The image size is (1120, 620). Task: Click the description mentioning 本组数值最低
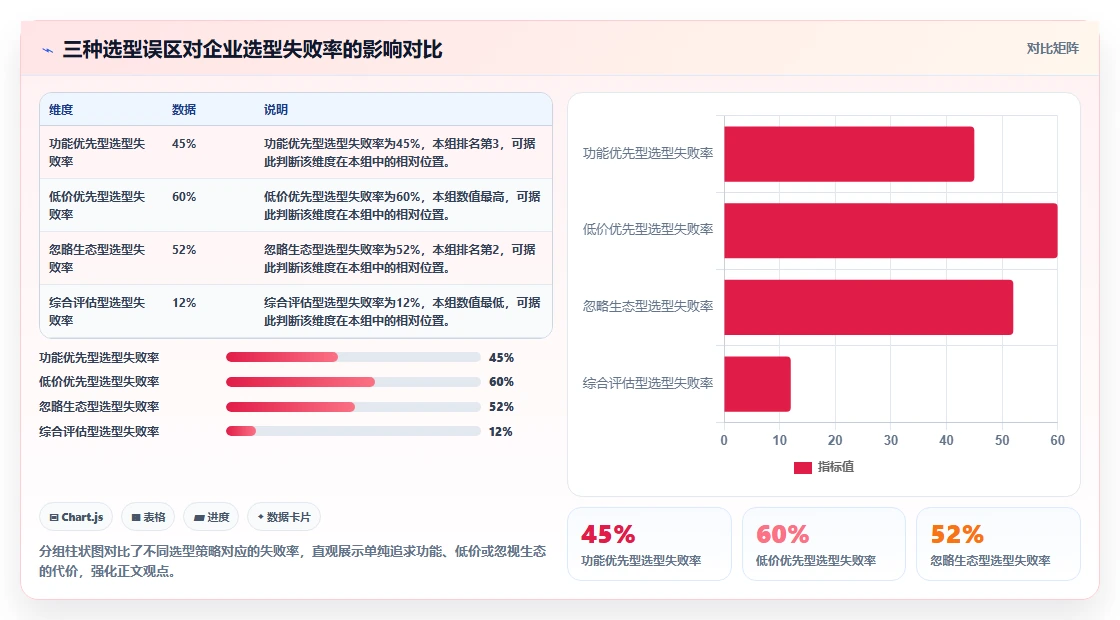tap(402, 311)
